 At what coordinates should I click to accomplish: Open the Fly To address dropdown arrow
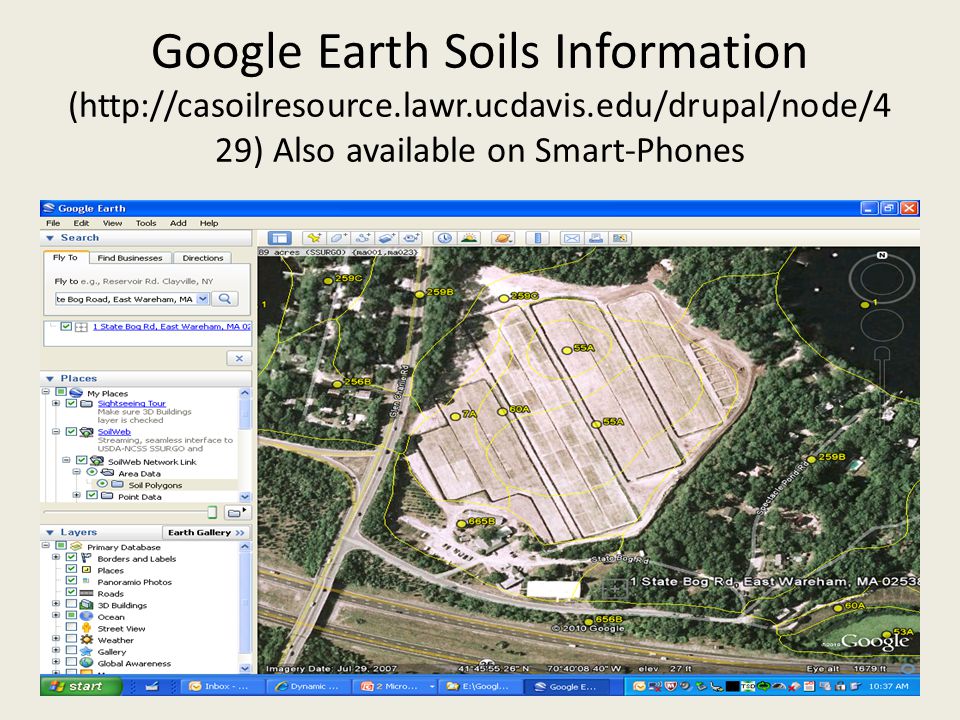click(203, 299)
